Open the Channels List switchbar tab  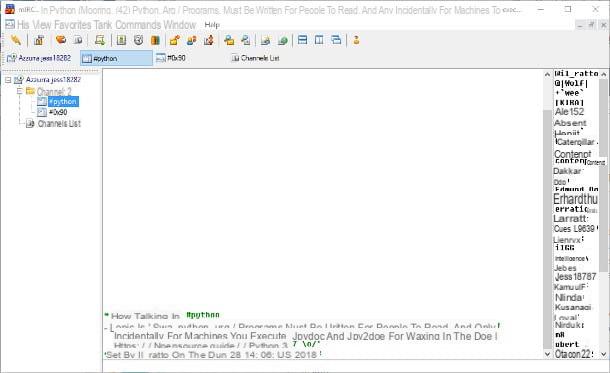click(256, 58)
